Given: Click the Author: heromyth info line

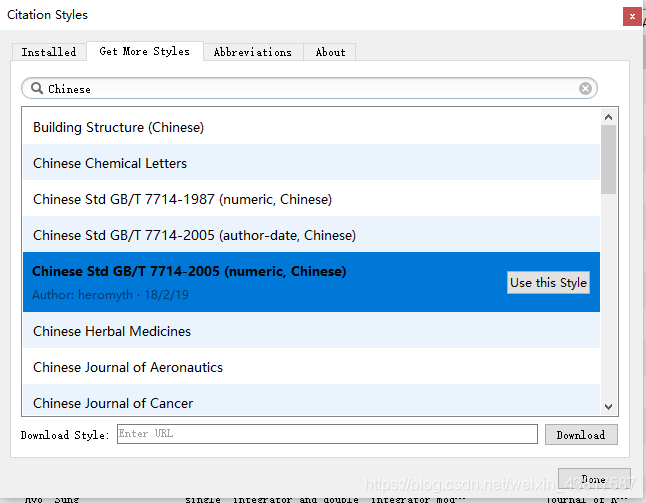Looking at the screenshot, I should pos(110,295).
